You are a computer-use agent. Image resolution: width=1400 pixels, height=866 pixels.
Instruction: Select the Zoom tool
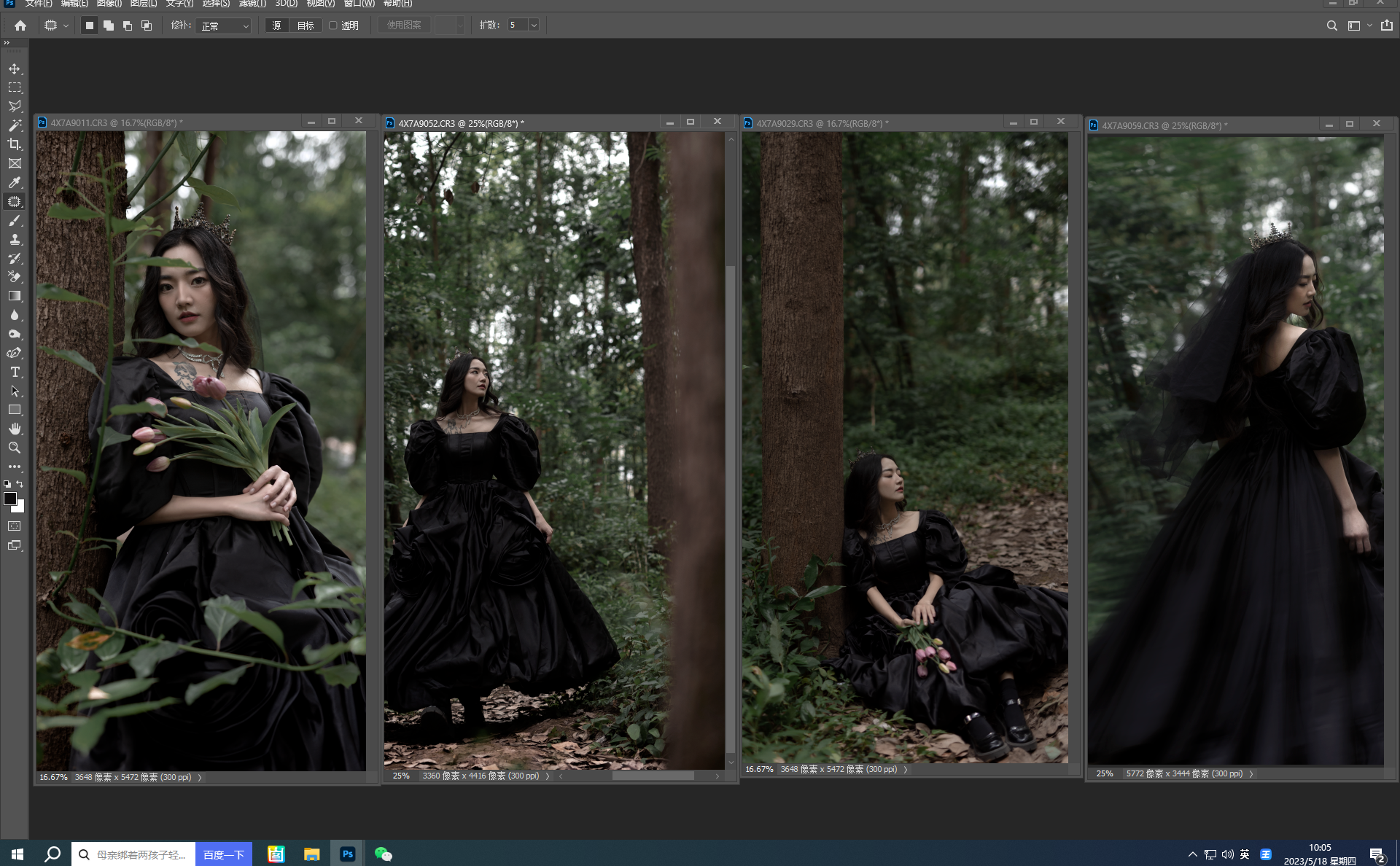pyautogui.click(x=15, y=448)
